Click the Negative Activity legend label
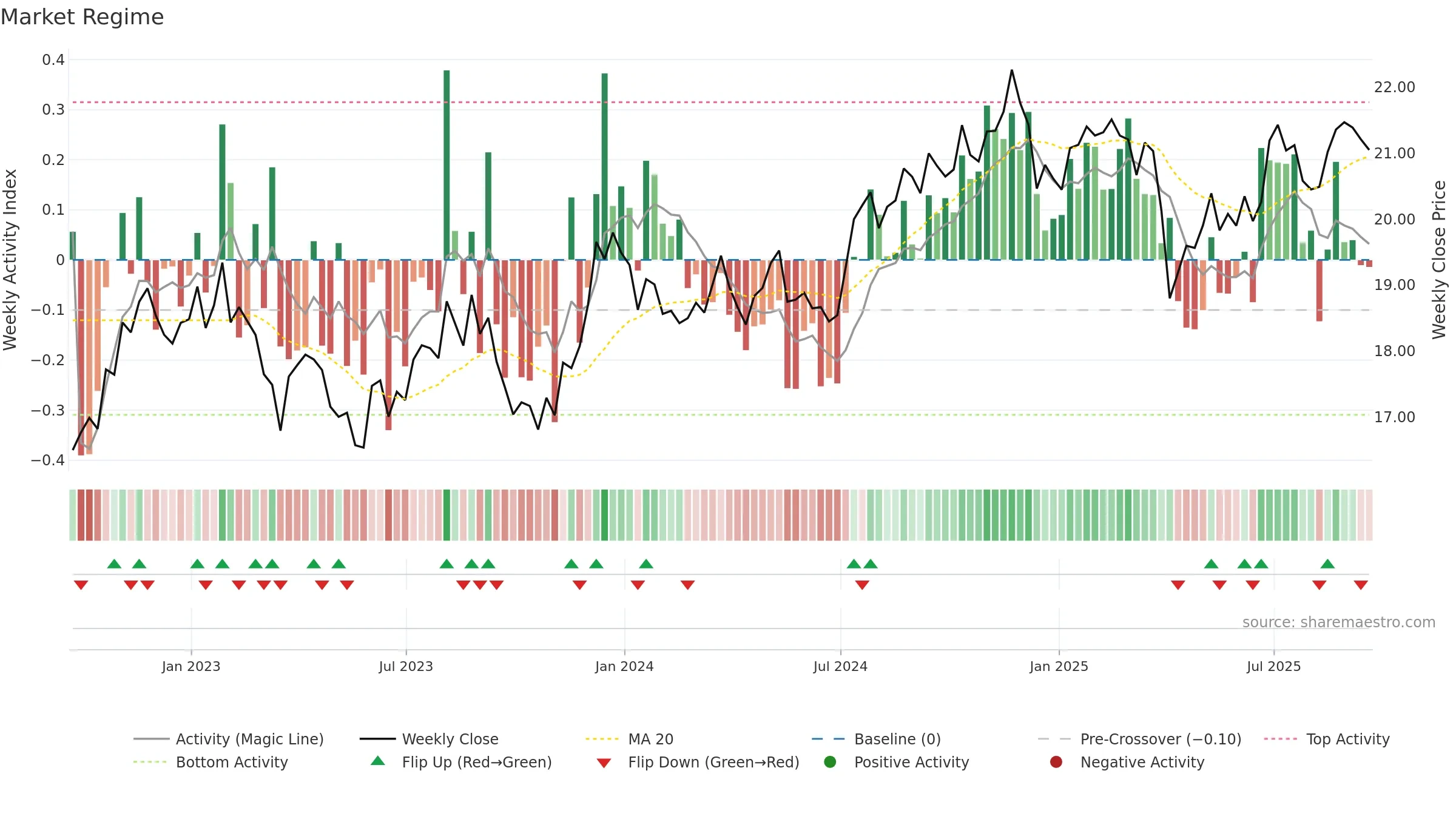Viewport: 1456px width, 819px height. 1142,762
